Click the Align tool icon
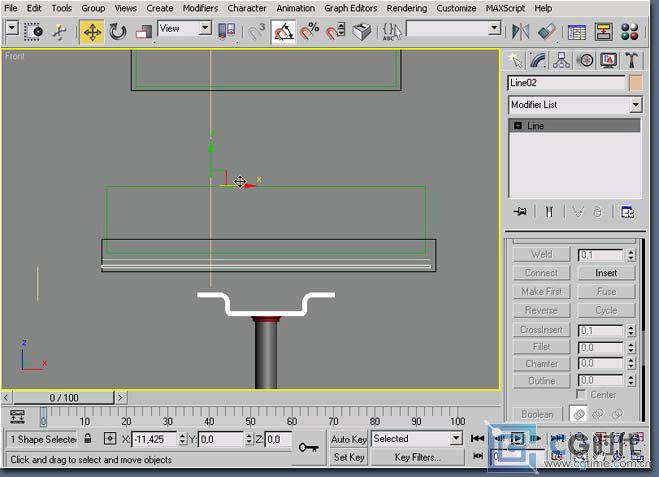The image size is (659, 477). click(547, 32)
